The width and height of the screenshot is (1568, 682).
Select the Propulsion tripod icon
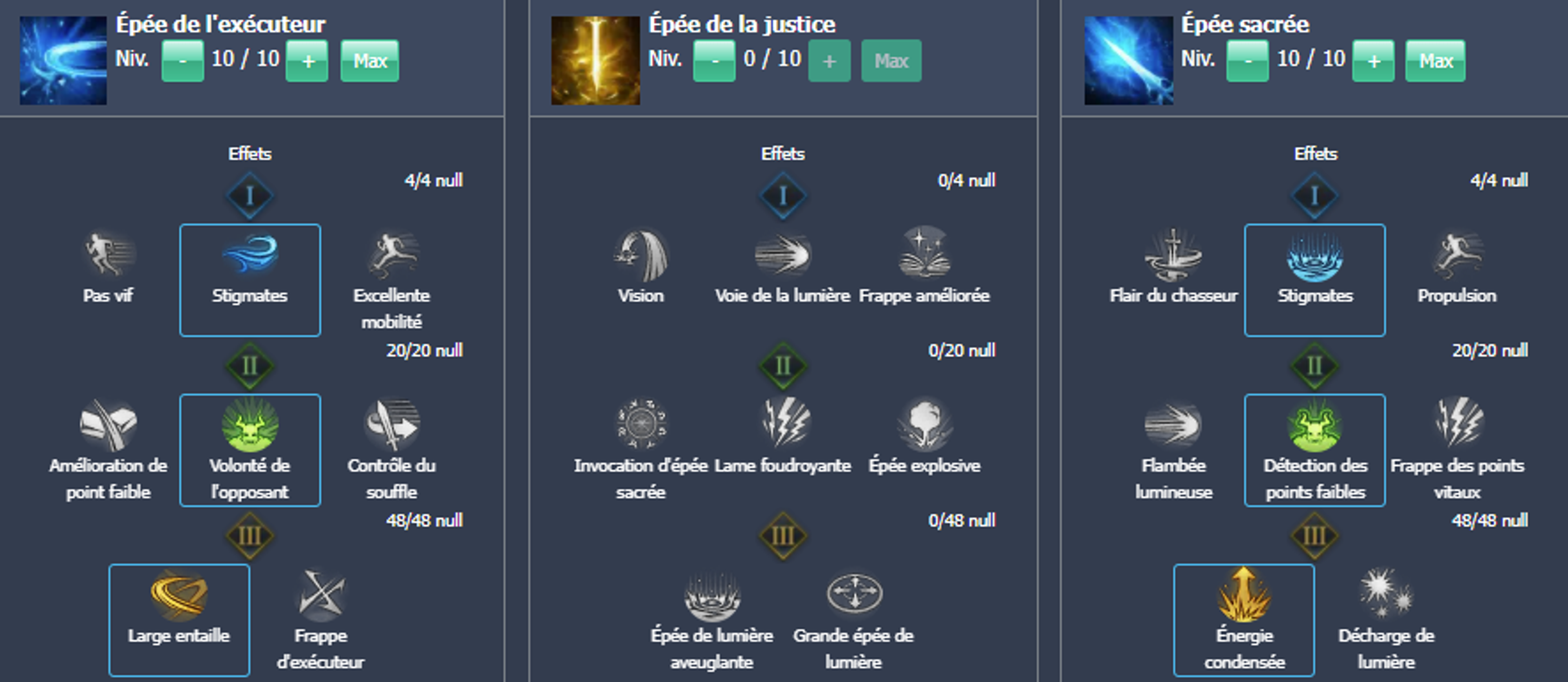pyautogui.click(x=1457, y=254)
